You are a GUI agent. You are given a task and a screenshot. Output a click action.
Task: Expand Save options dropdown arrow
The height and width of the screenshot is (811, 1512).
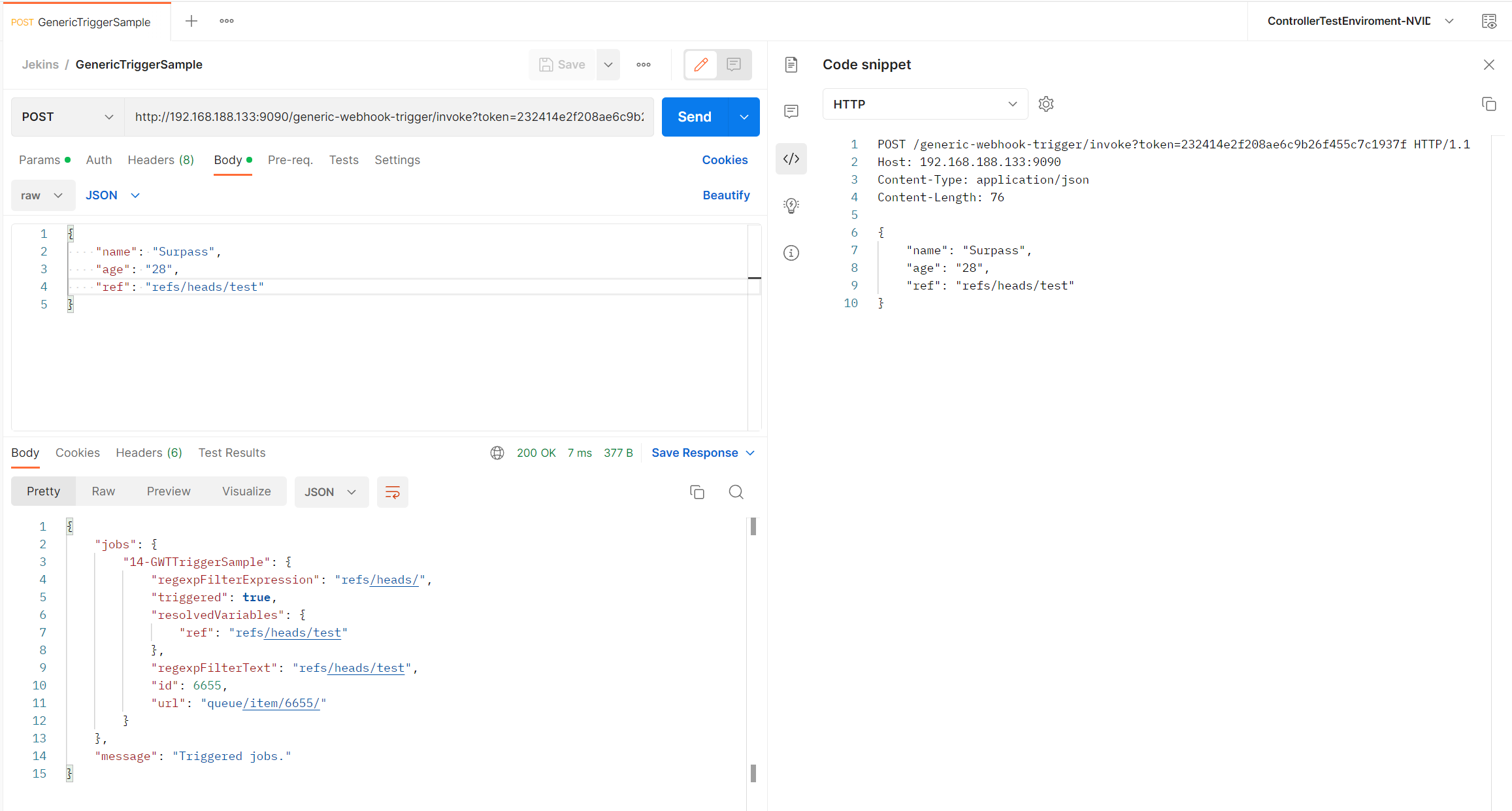(x=608, y=65)
